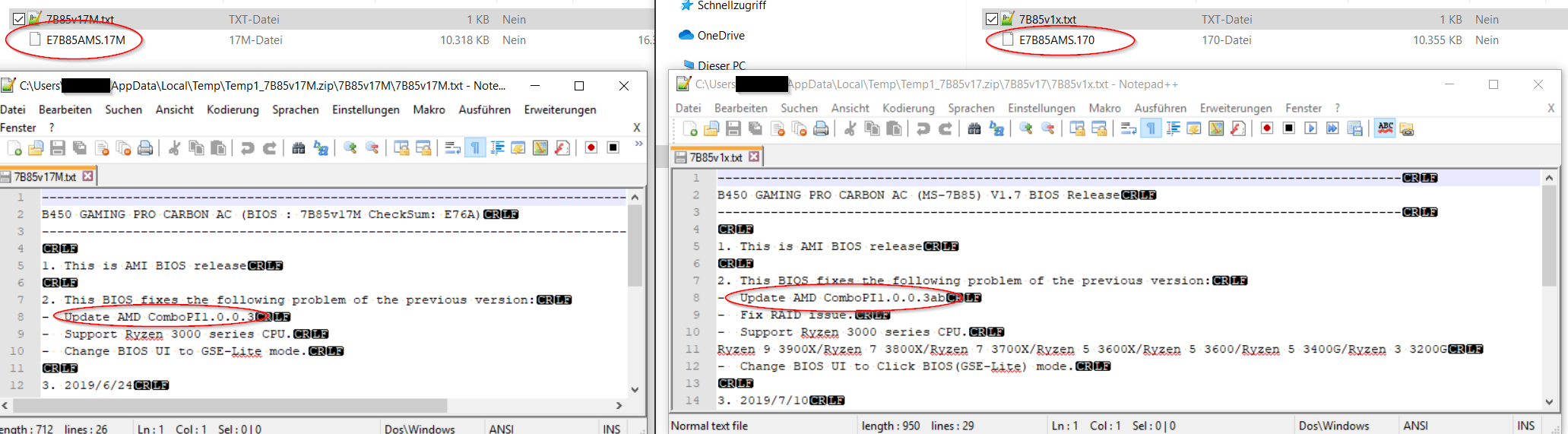Screen dimensions: 1568x434
Task: Click Close document icon in 7B85v1x.txt window toolbar
Action: point(778,128)
